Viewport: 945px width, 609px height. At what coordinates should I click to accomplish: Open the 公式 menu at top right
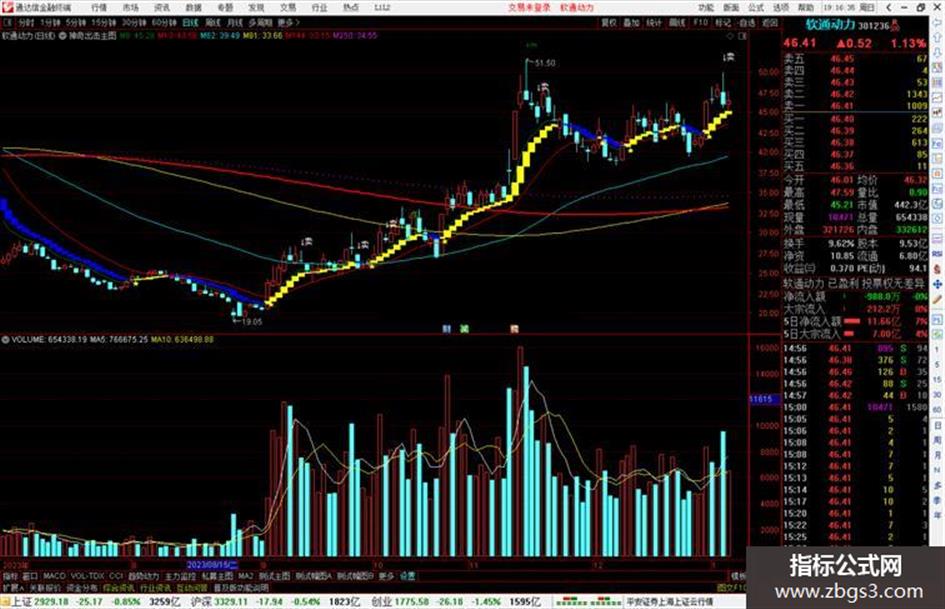point(756,7)
